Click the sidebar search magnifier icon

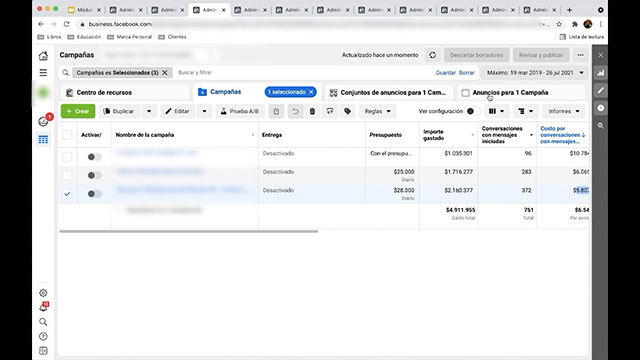[43, 322]
